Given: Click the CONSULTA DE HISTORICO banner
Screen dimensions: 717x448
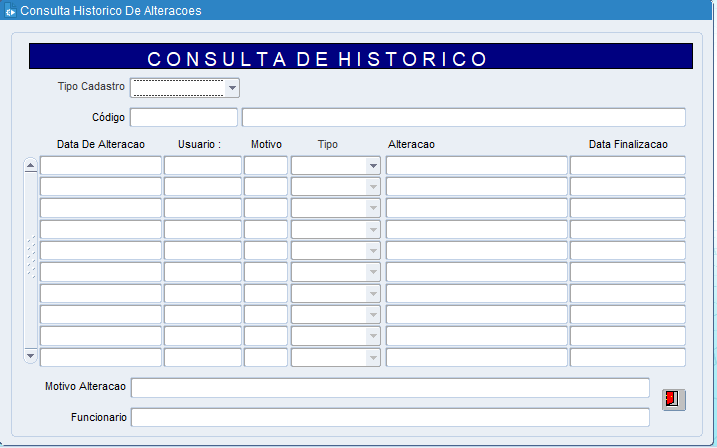Looking at the screenshot, I should pyautogui.click(x=361, y=56).
